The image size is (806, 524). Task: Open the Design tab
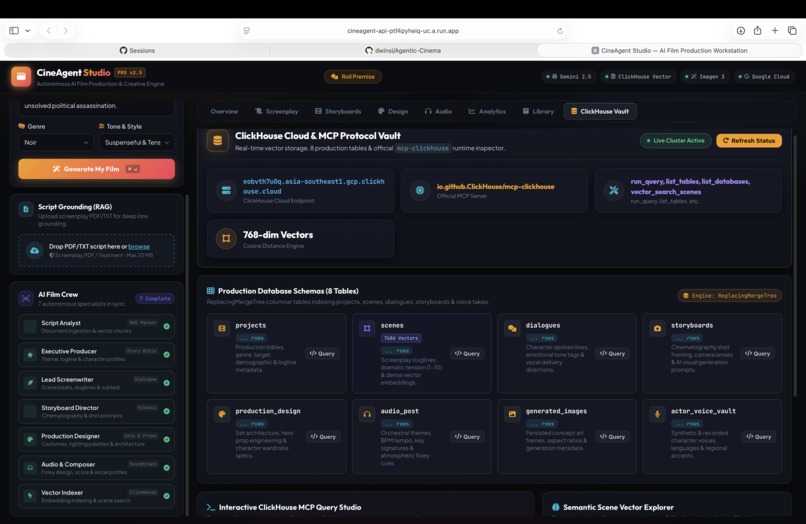pyautogui.click(x=393, y=112)
